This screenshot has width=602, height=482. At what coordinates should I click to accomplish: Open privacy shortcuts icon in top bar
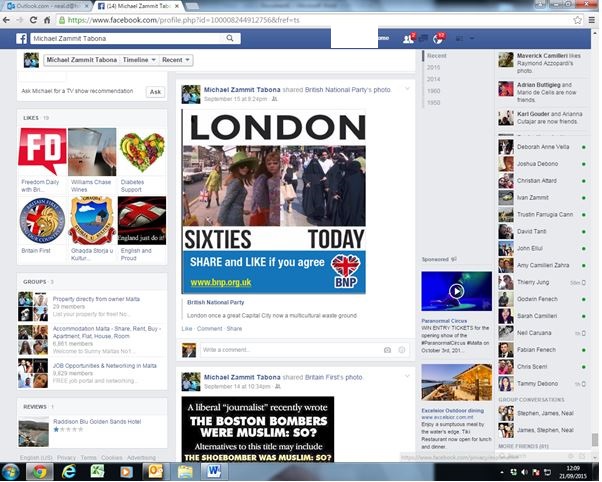459,38
